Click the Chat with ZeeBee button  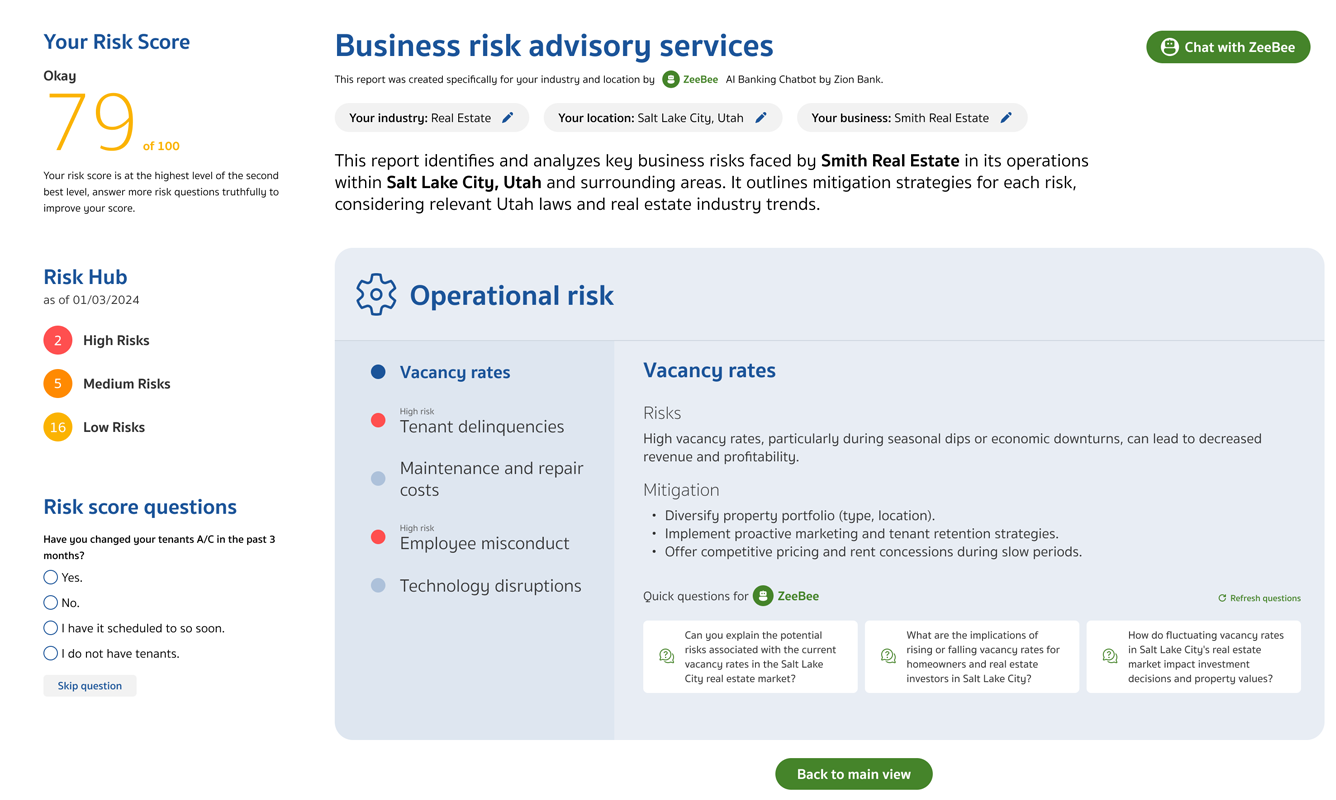[x=1227, y=47]
